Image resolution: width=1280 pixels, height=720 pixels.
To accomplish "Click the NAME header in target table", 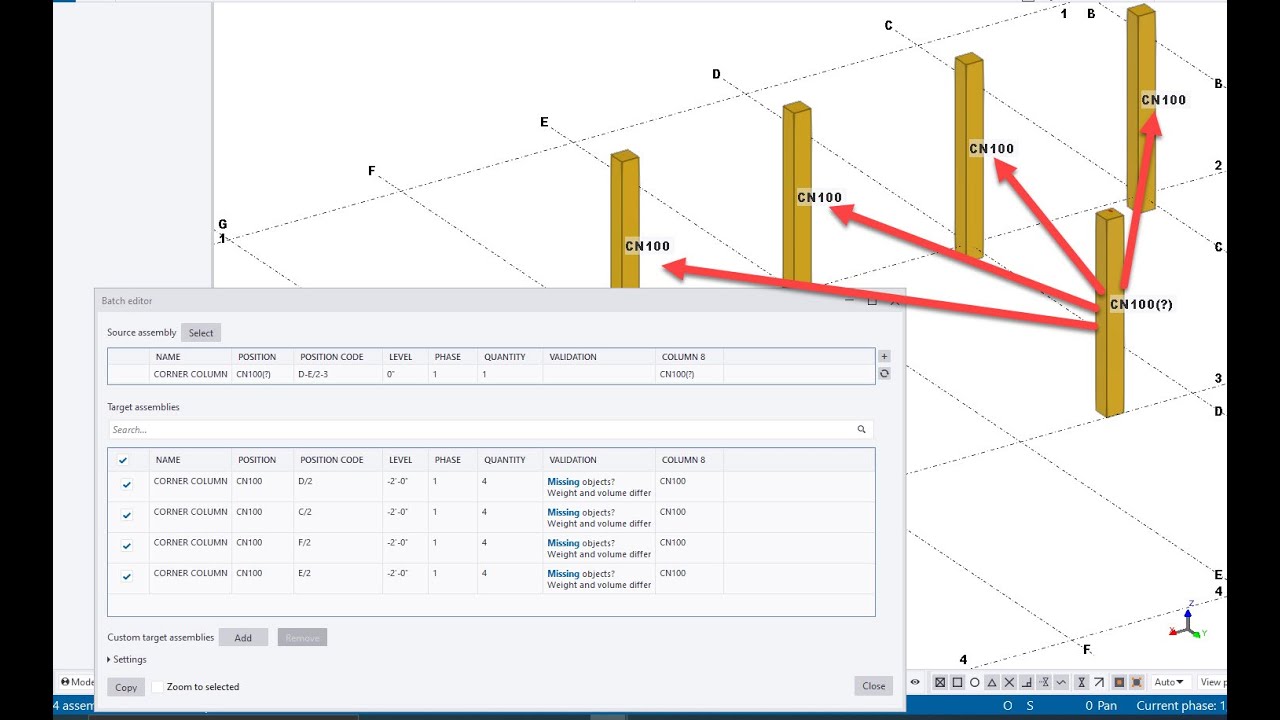I will pyautogui.click(x=168, y=460).
